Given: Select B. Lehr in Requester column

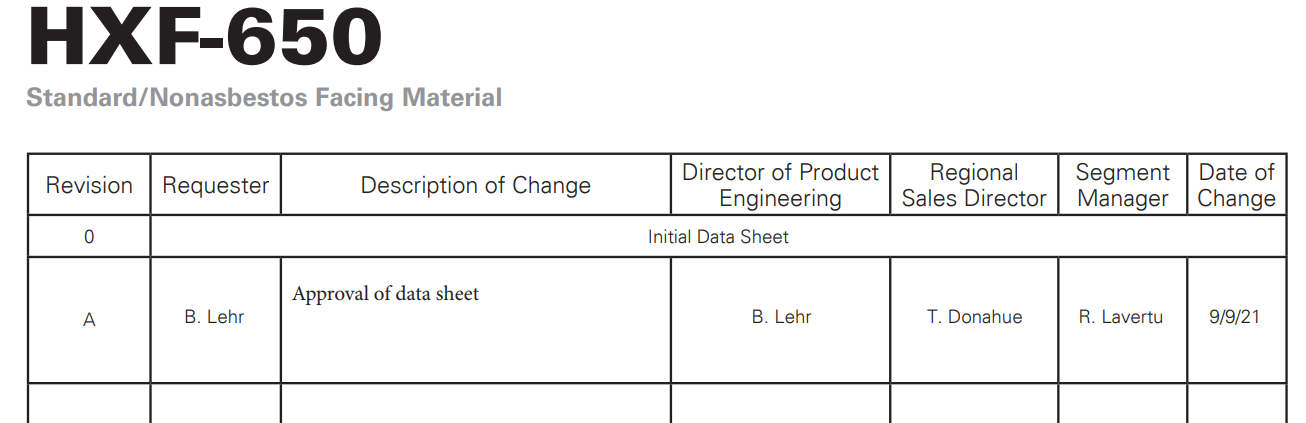Looking at the screenshot, I should coord(215,317).
